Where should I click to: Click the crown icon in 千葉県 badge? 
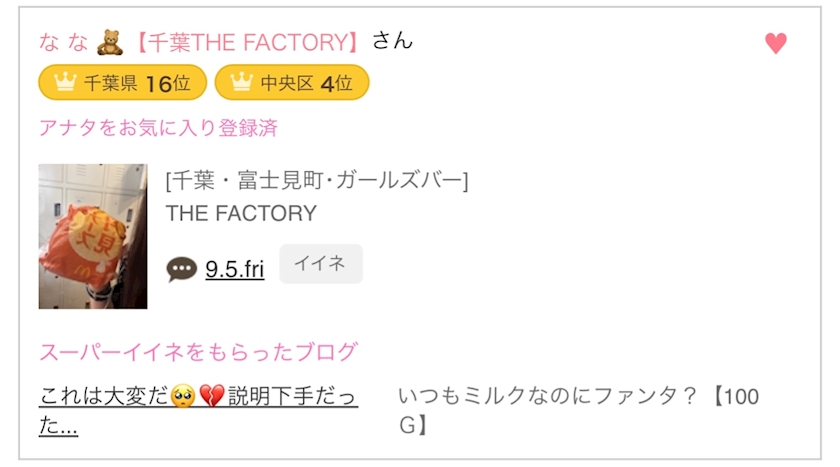point(65,83)
